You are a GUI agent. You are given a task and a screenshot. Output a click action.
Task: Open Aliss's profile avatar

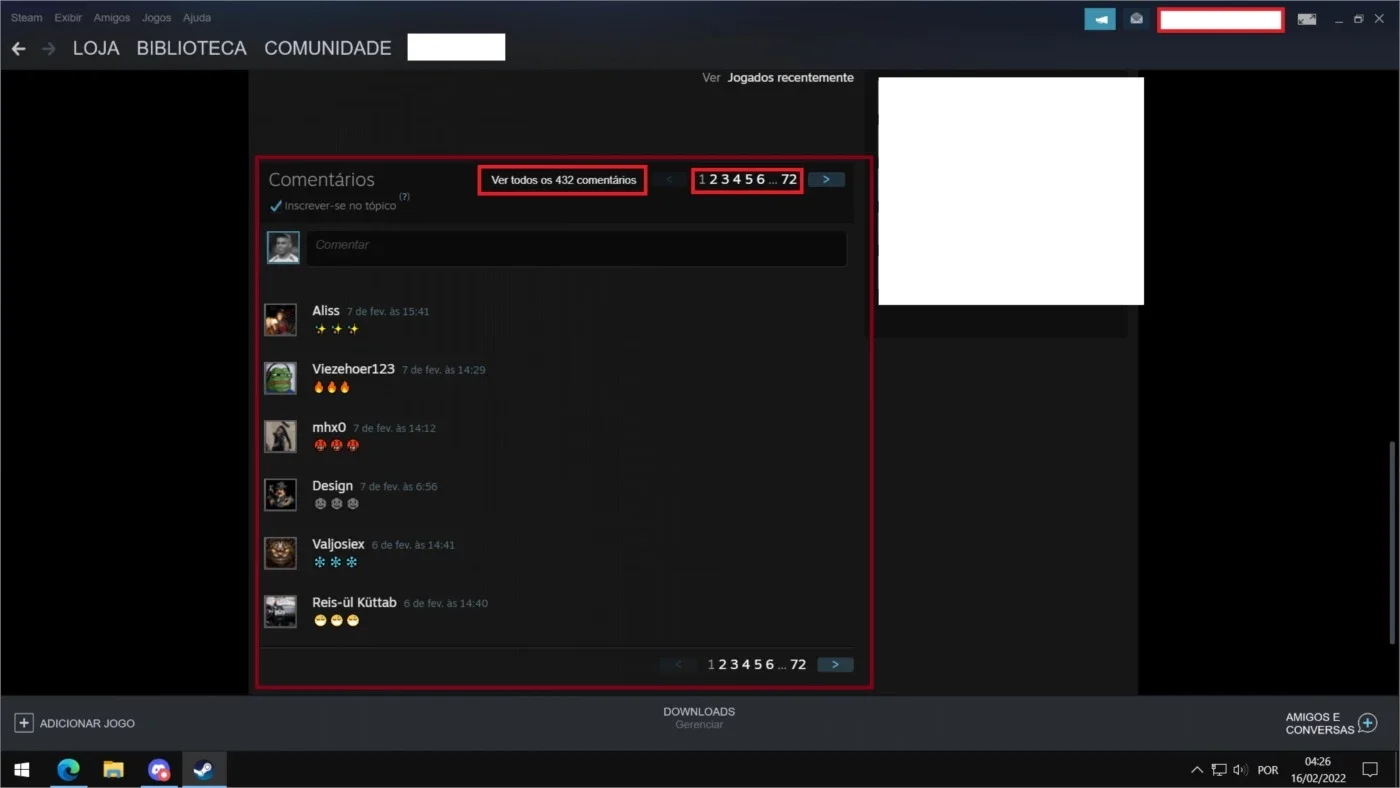tap(280, 320)
